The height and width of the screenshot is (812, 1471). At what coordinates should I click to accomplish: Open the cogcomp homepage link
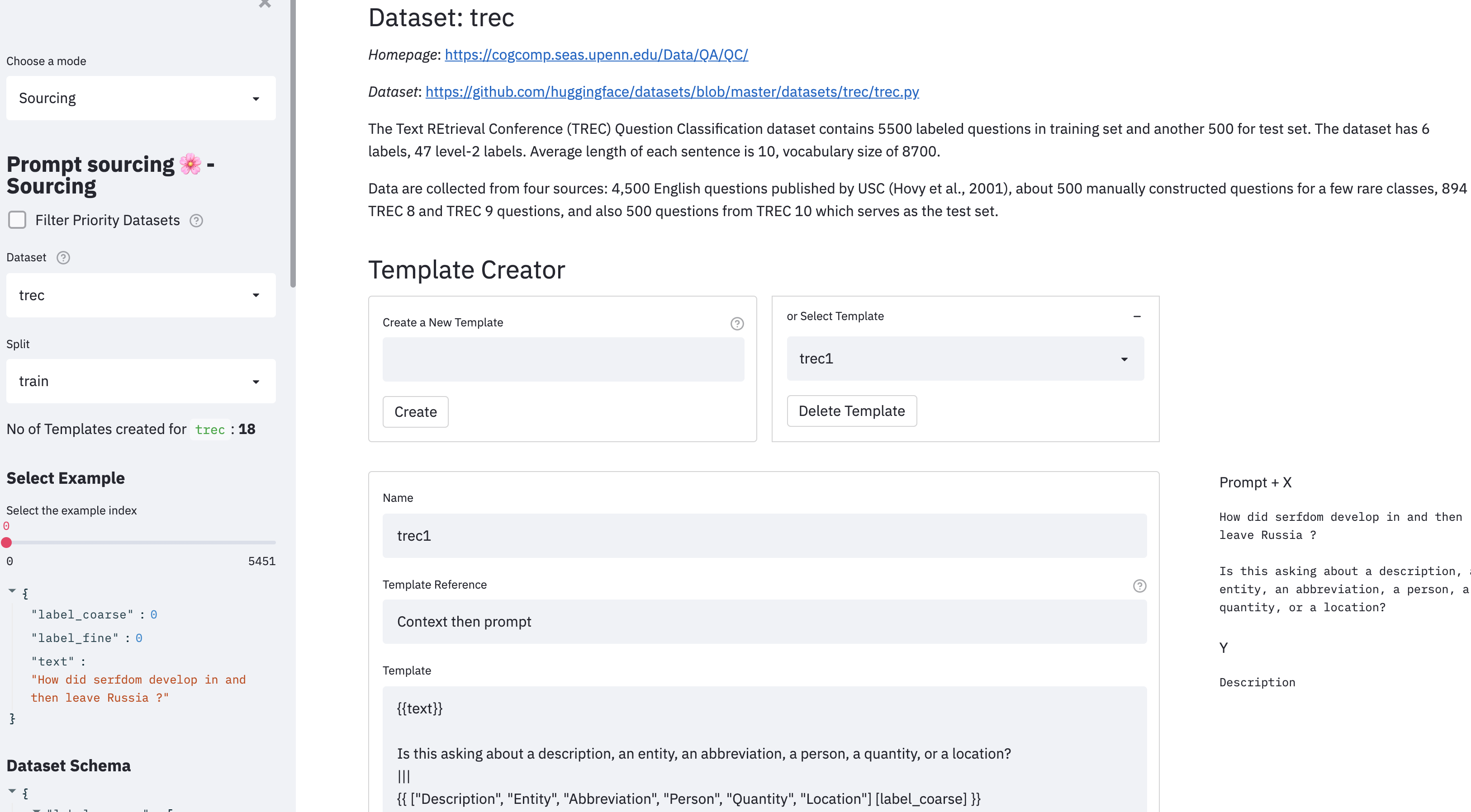click(x=596, y=55)
